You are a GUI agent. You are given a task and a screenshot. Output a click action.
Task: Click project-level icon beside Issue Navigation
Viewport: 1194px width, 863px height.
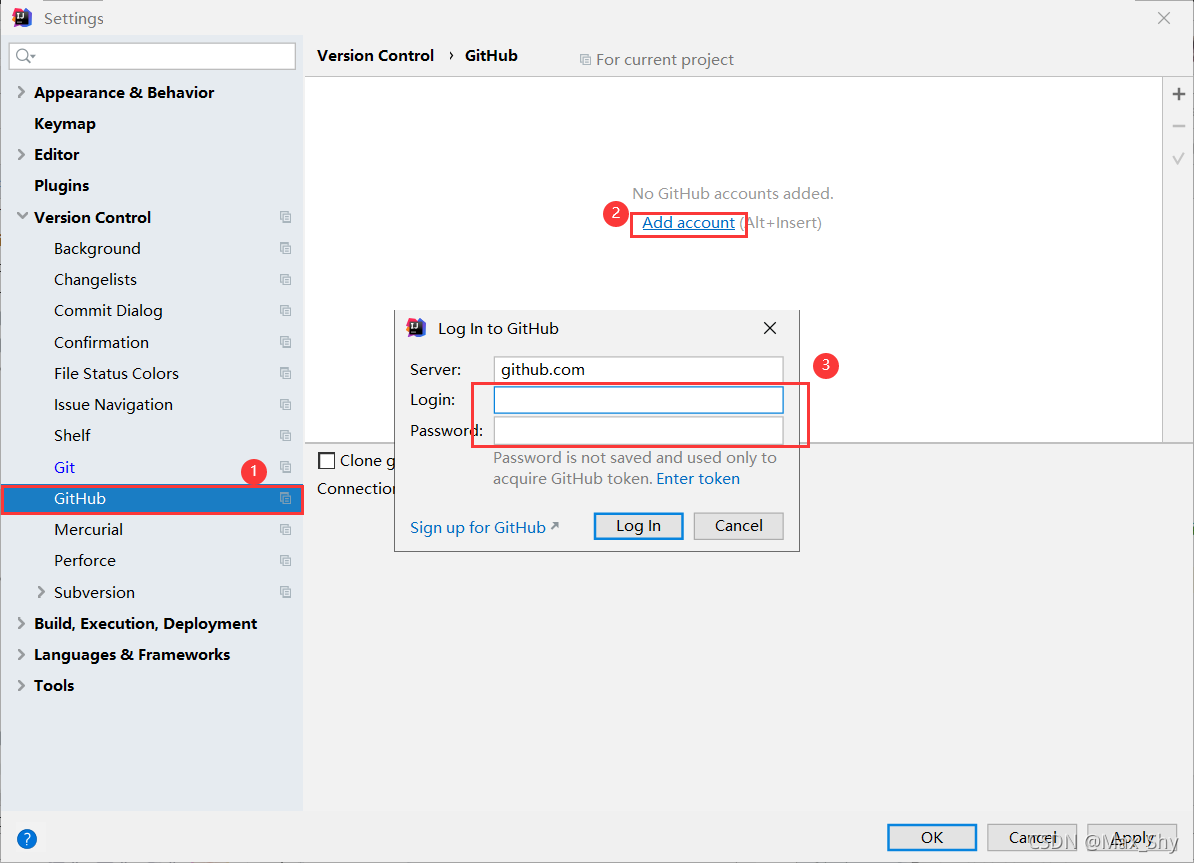click(x=286, y=404)
